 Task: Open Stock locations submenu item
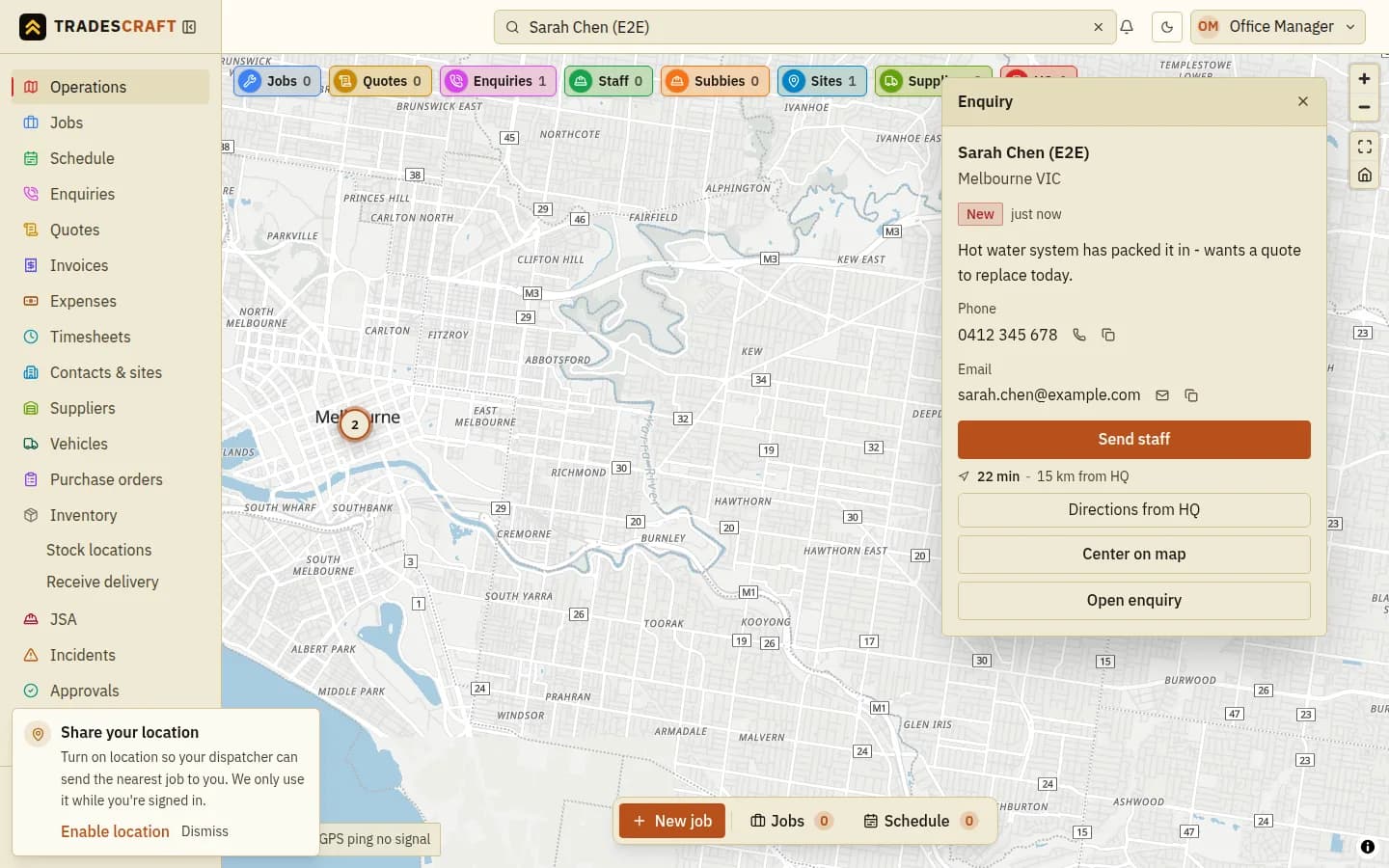pos(98,550)
